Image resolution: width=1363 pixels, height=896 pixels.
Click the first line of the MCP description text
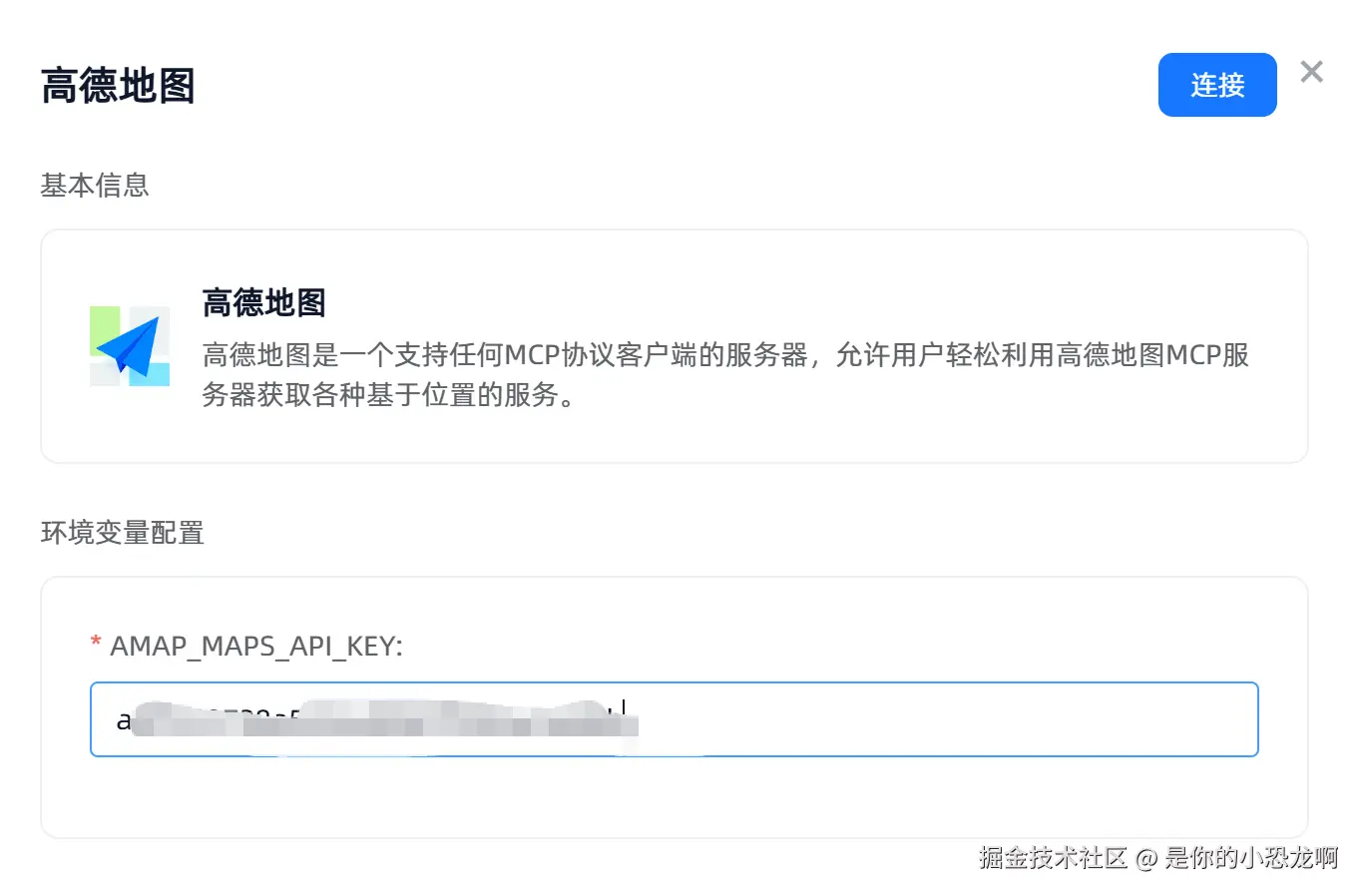[x=724, y=355]
